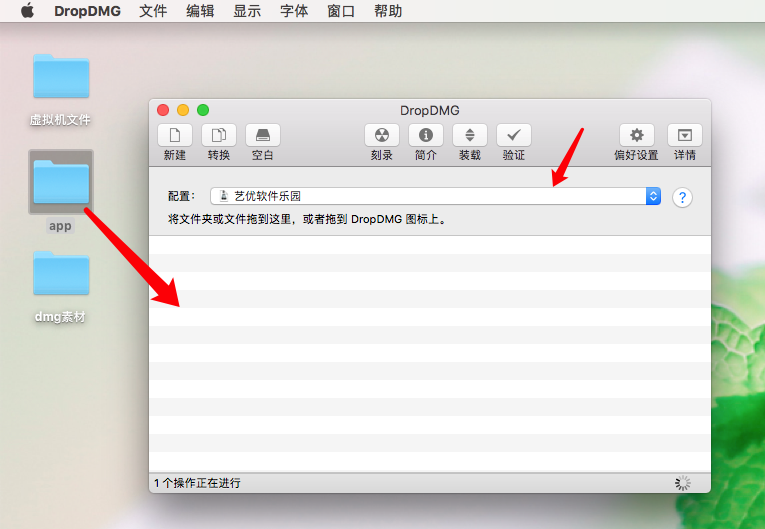Click the 刻录 (Burn) toolbar icon
This screenshot has height=529, width=765.
point(382,135)
